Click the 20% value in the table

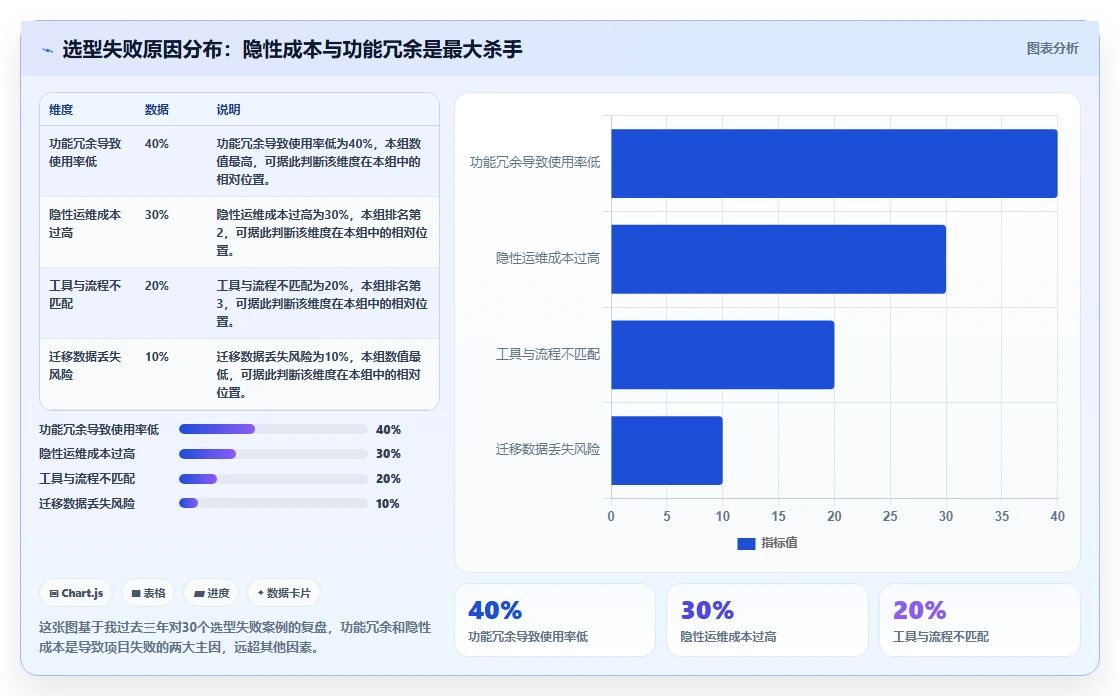coord(156,286)
